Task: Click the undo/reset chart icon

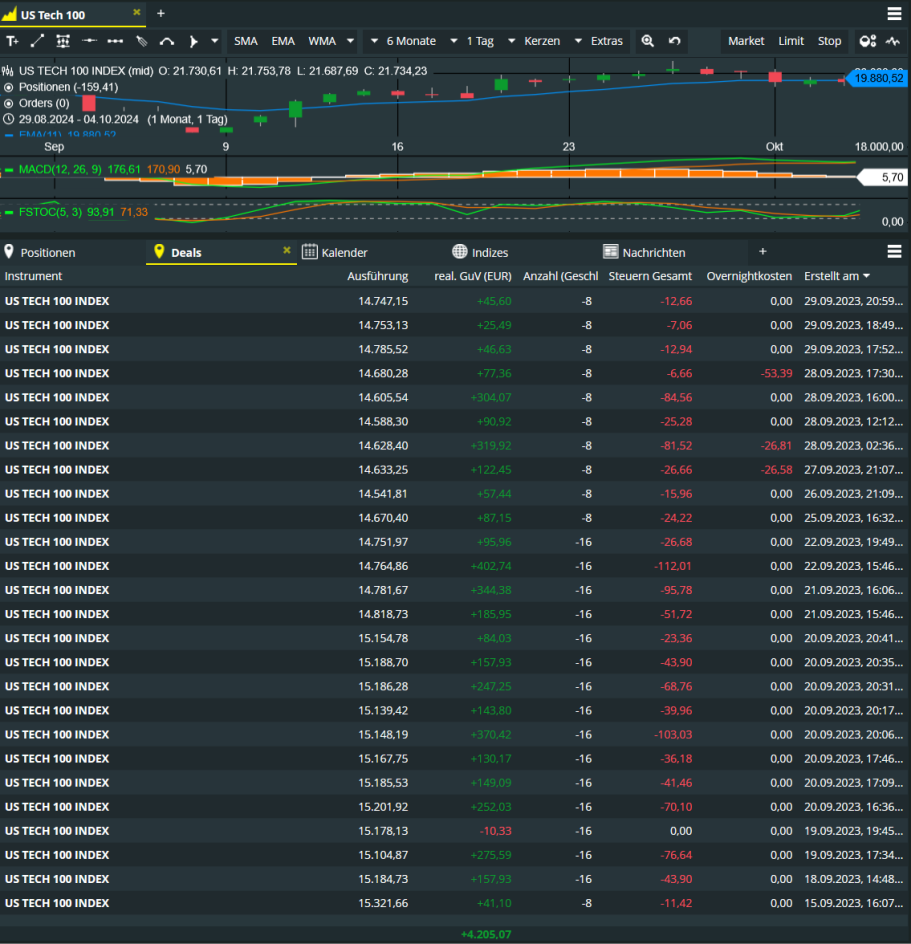Action: pyautogui.click(x=674, y=41)
